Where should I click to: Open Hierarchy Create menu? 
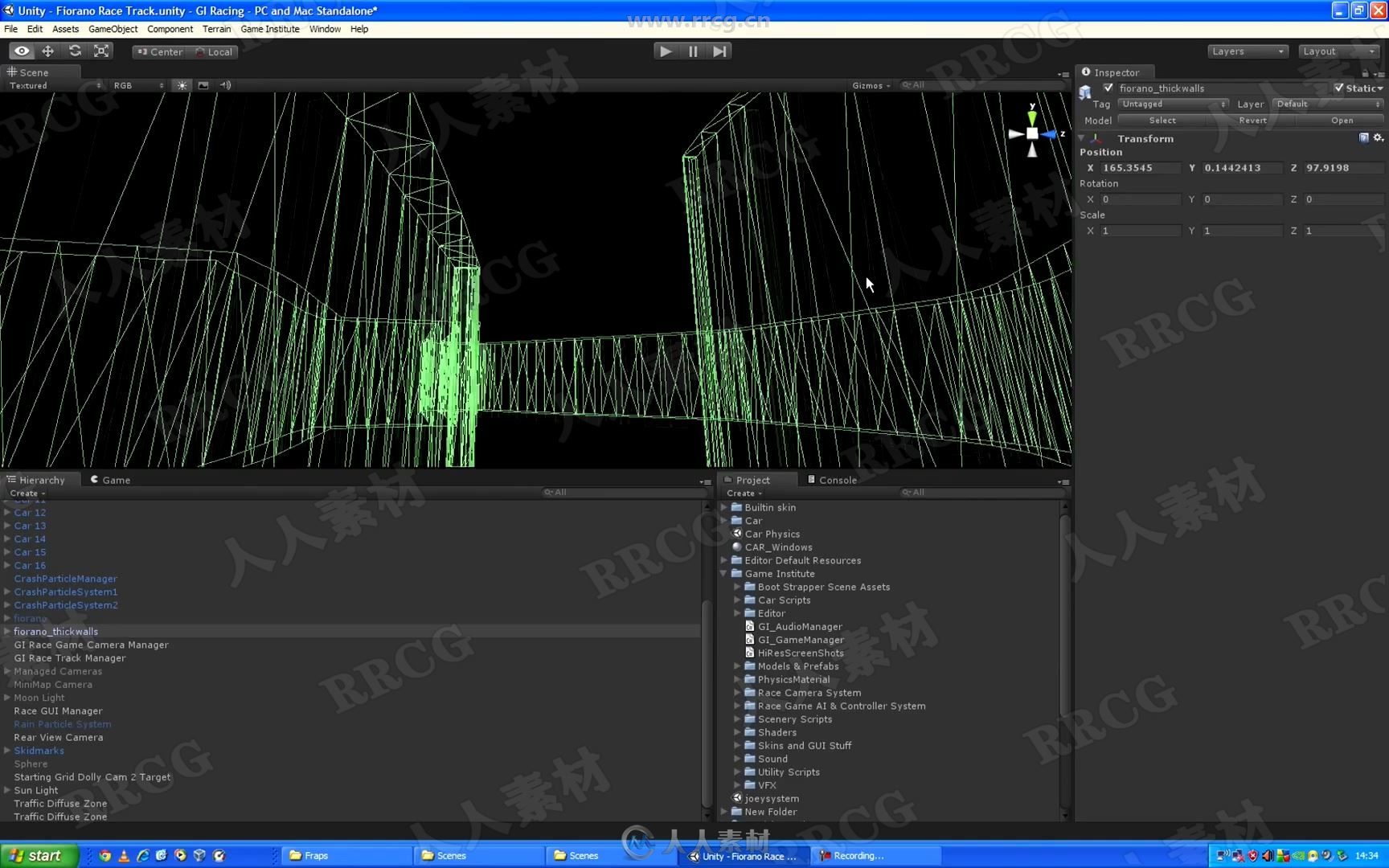[x=27, y=493]
